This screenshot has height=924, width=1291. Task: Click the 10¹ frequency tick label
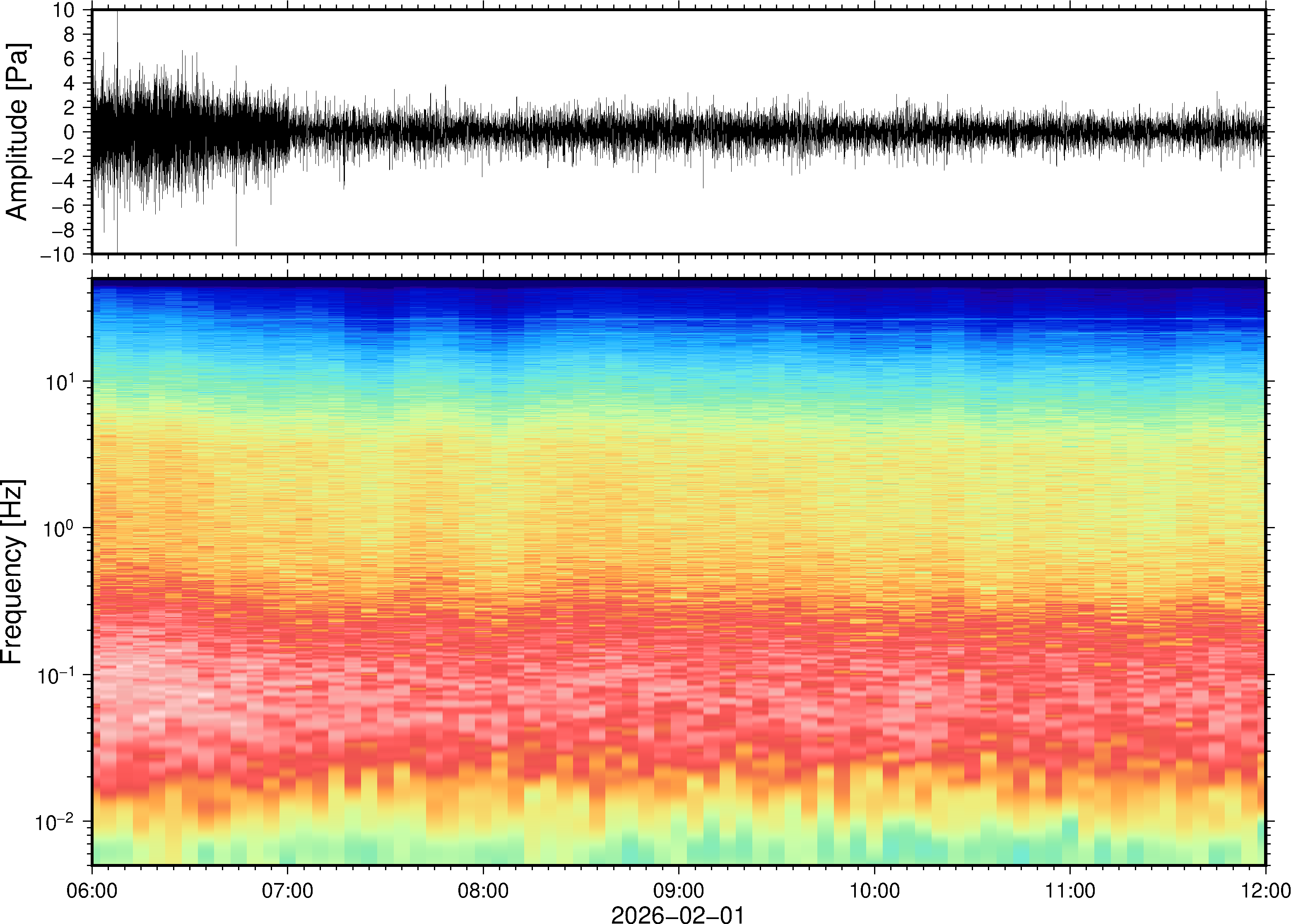[x=59, y=381]
